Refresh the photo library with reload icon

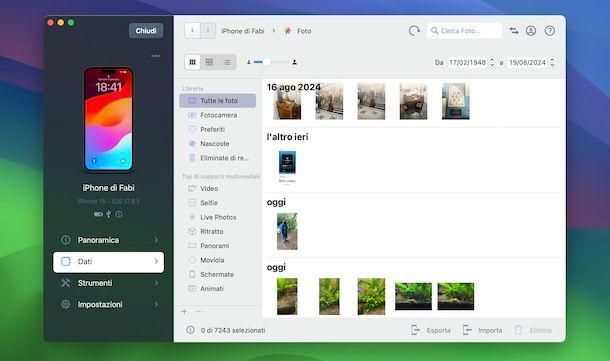point(414,31)
